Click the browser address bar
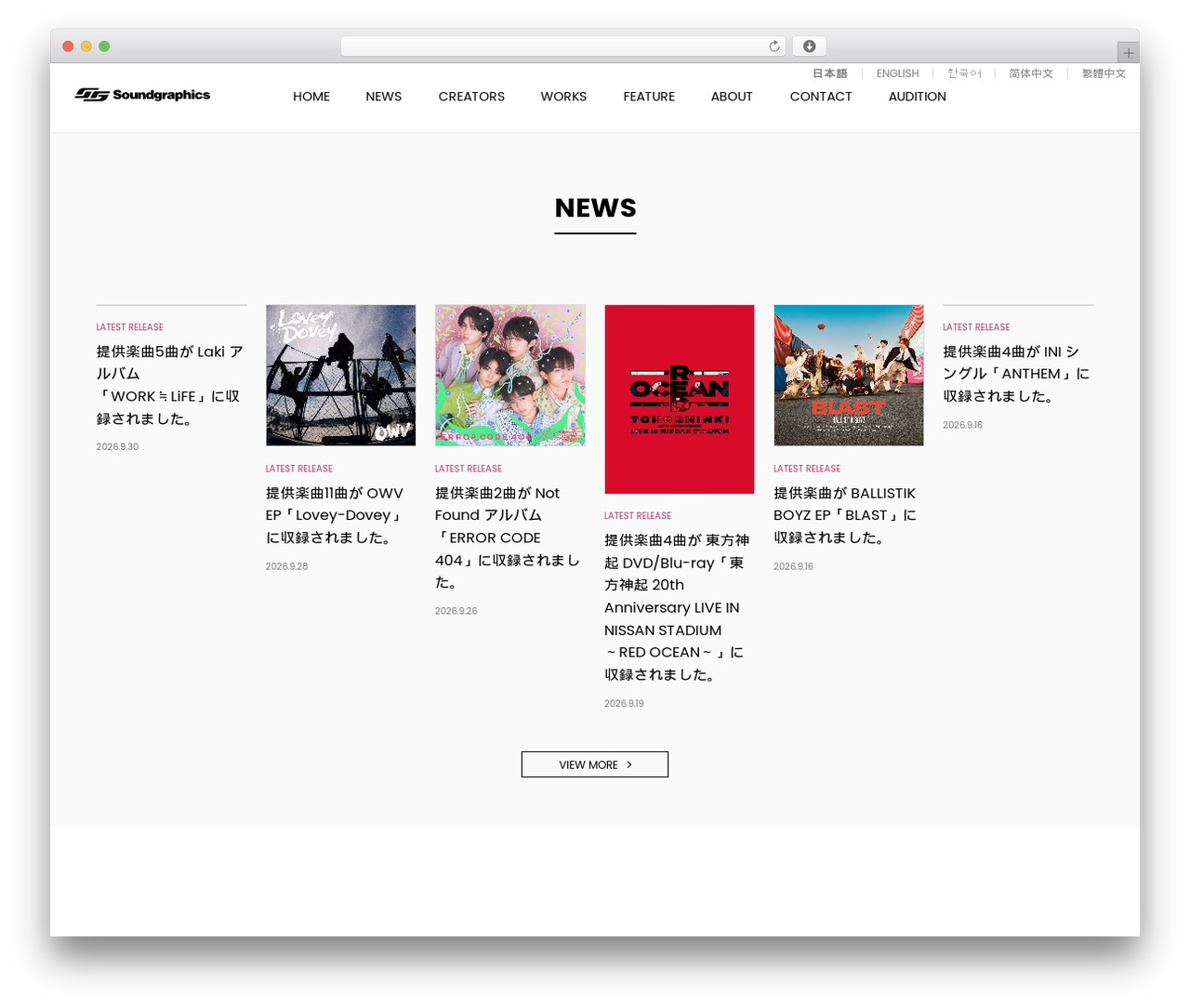The image size is (1190, 1008). click(x=562, y=46)
